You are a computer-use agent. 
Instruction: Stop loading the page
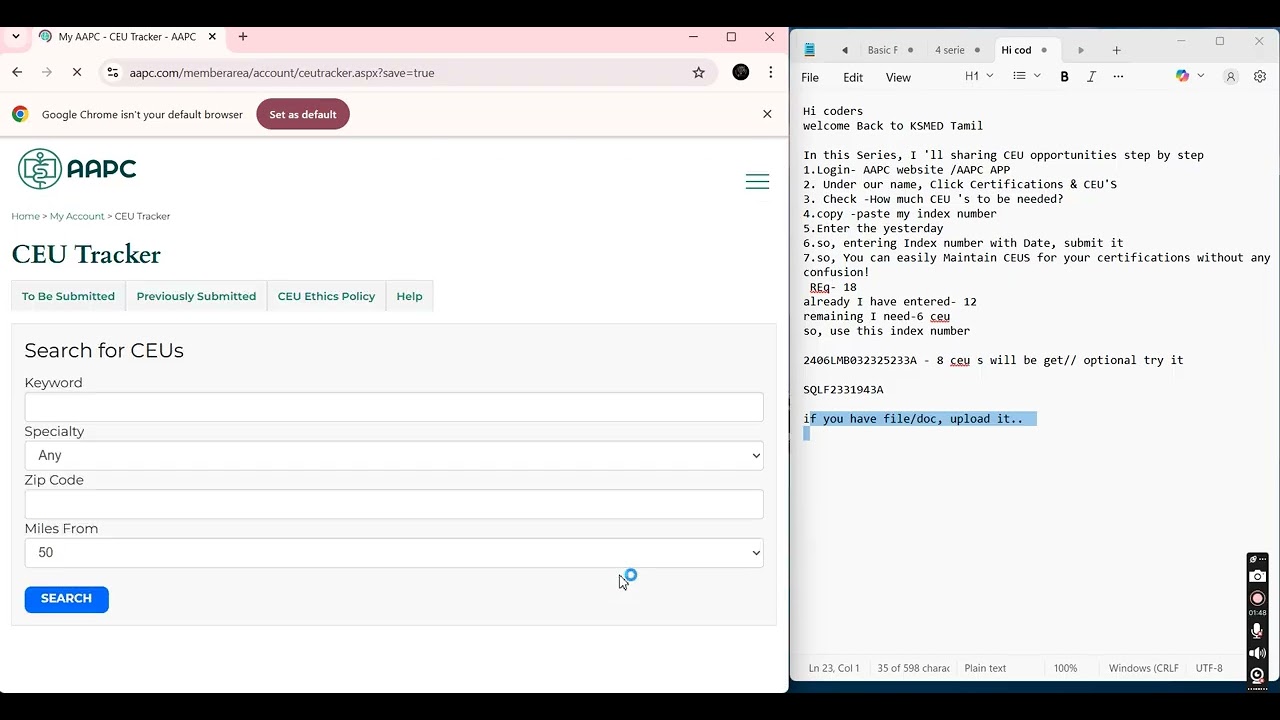pyautogui.click(x=77, y=72)
